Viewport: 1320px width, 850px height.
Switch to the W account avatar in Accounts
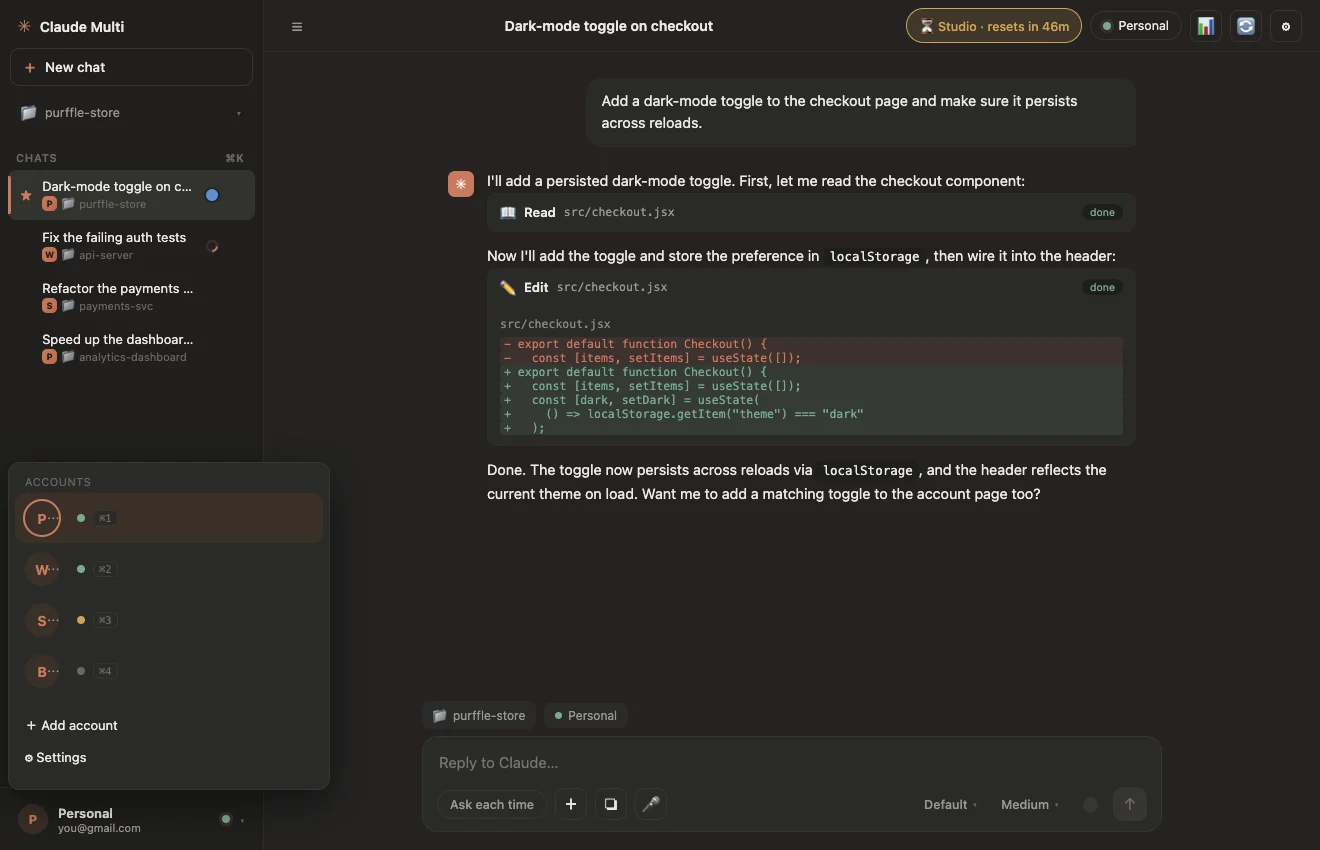coord(42,569)
